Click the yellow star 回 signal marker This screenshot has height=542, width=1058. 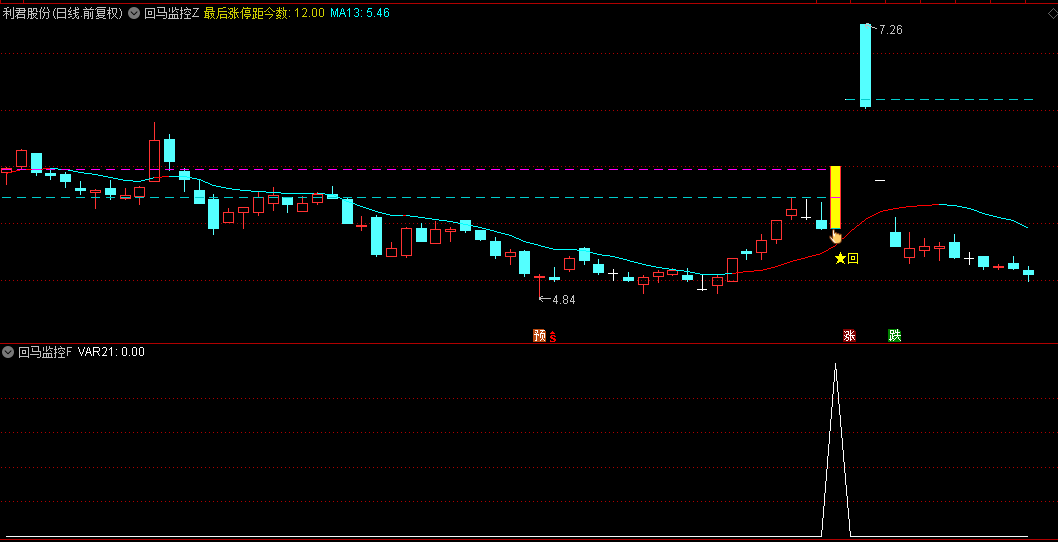847,258
